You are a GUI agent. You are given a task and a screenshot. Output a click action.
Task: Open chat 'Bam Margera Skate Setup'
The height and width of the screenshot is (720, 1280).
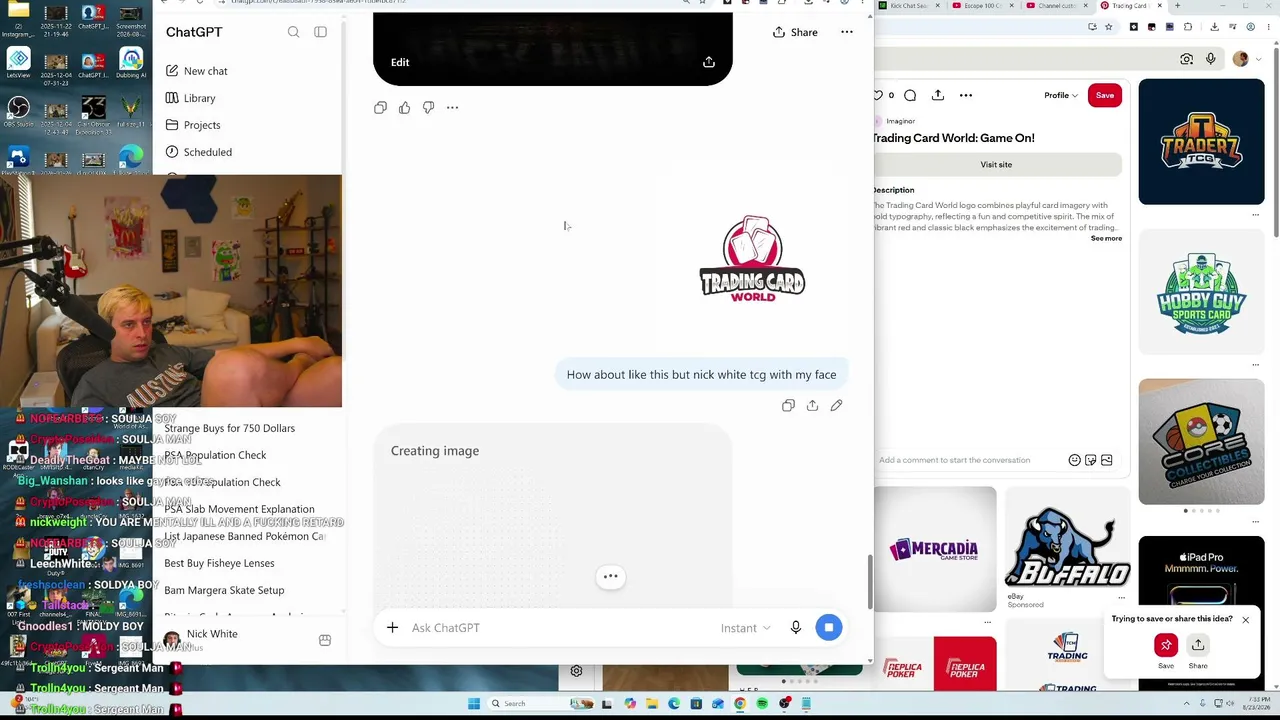point(224,590)
